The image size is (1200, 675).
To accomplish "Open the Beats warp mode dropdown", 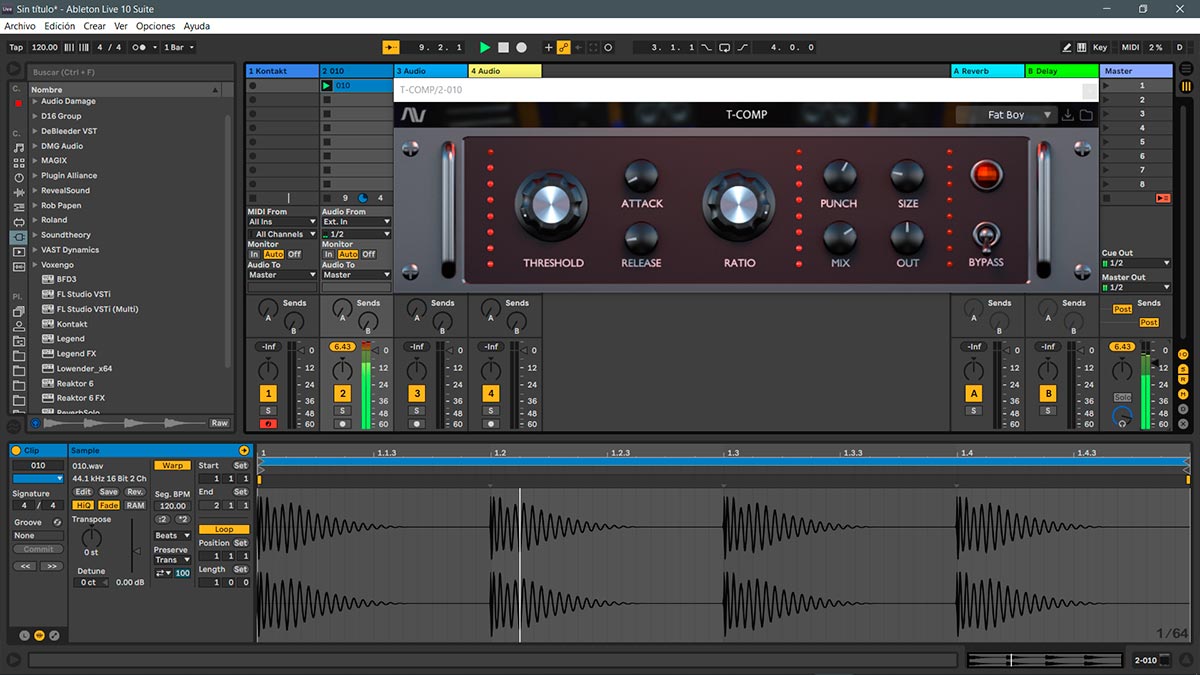I will coord(172,536).
